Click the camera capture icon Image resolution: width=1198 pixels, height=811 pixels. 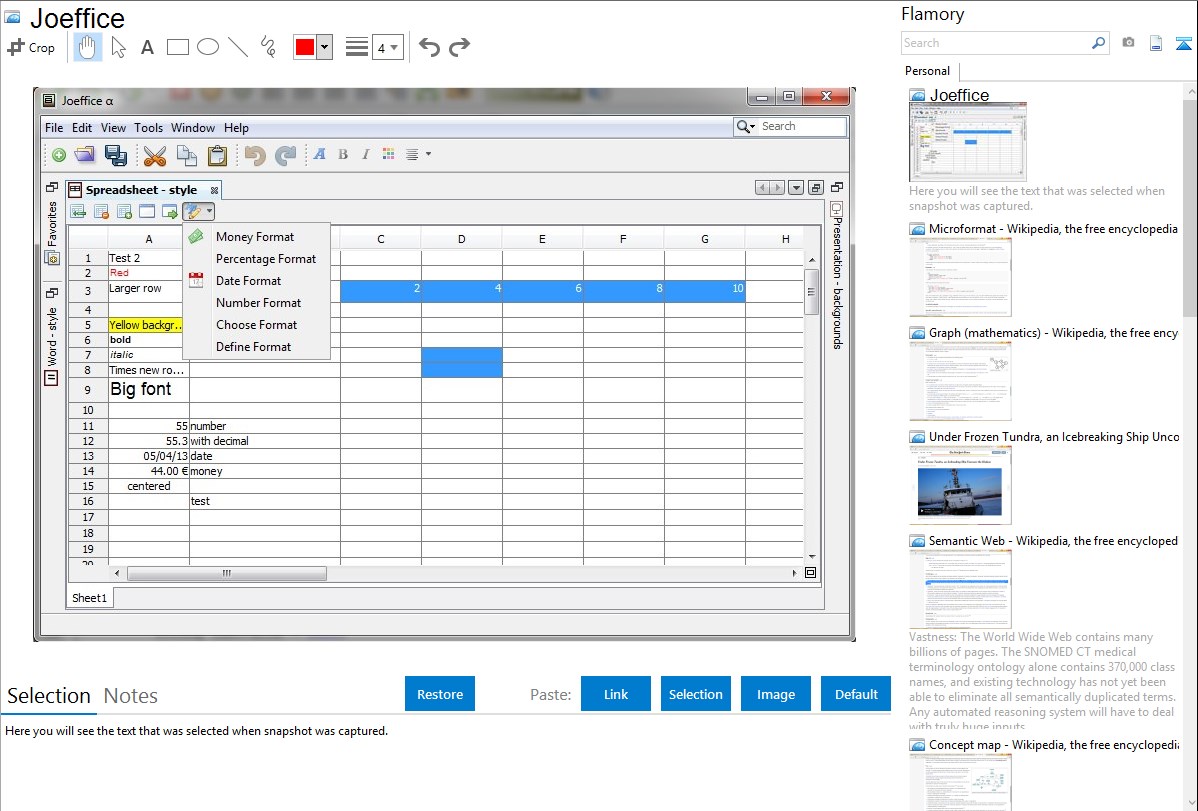click(x=1128, y=43)
